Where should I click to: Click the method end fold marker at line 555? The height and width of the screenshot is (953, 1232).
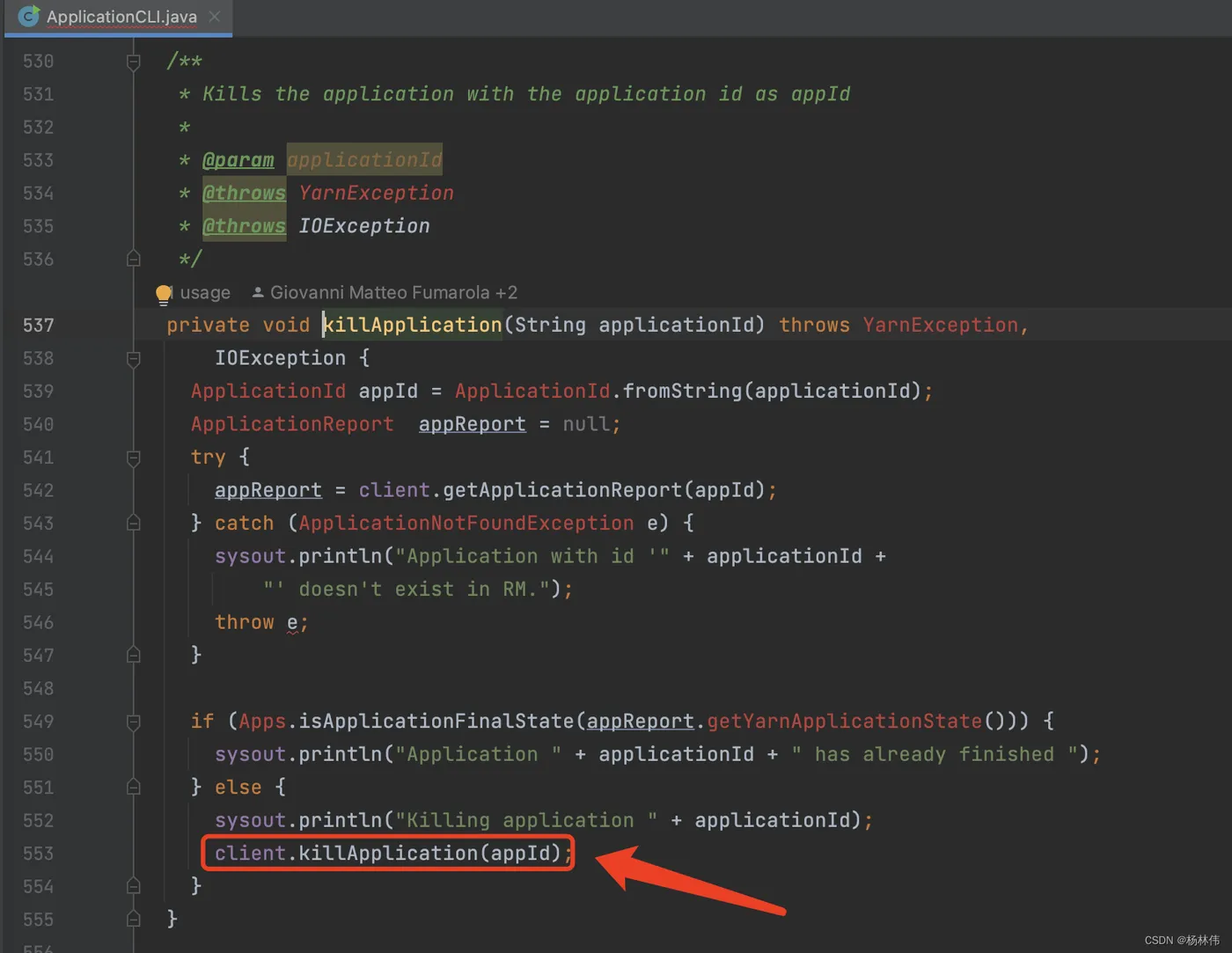tap(134, 920)
